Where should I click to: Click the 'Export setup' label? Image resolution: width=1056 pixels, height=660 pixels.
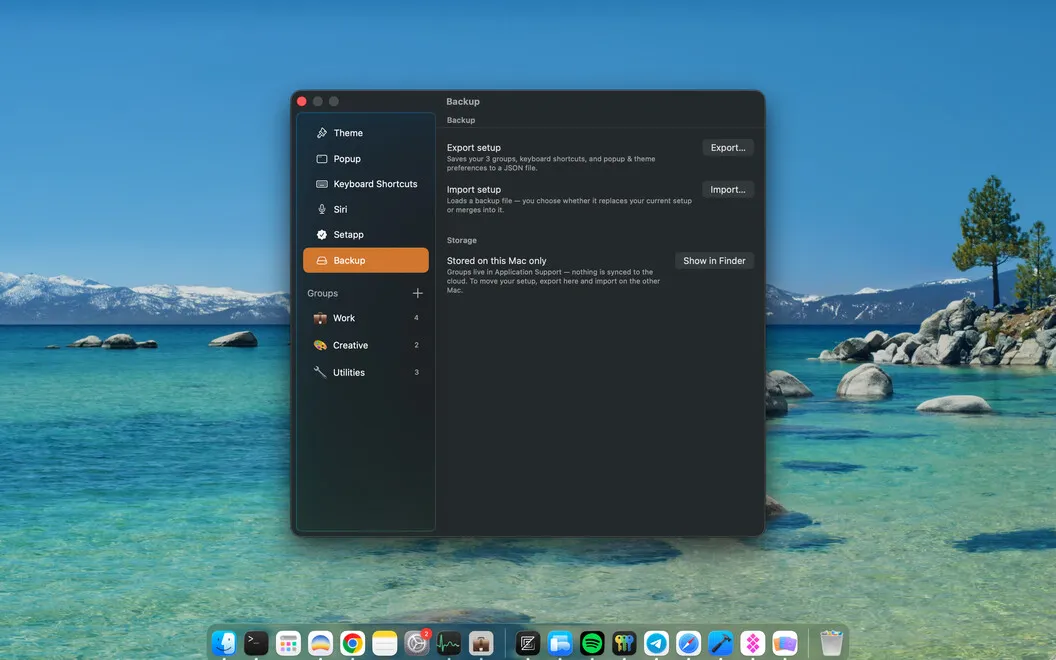473,147
